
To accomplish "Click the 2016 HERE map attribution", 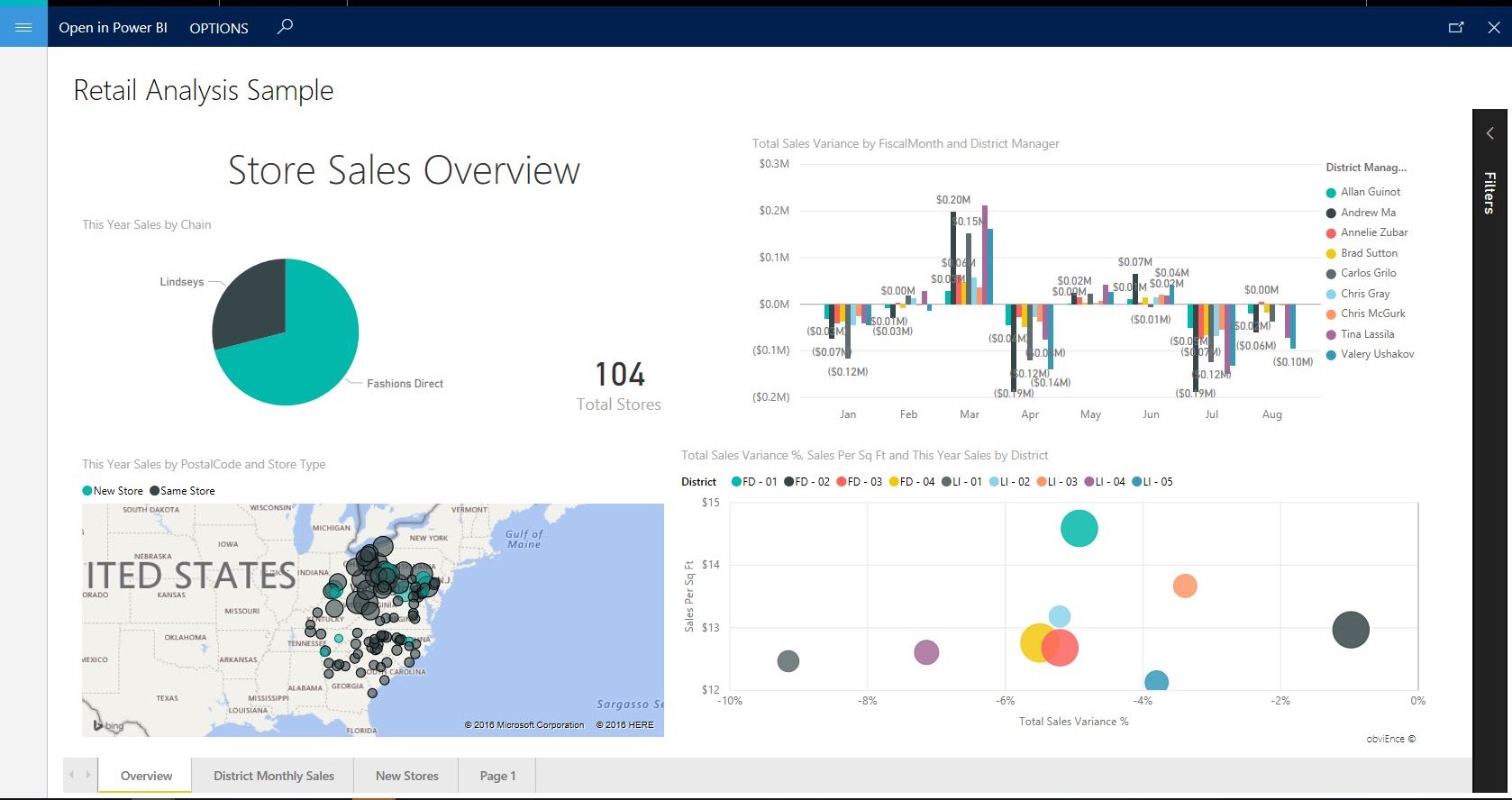I will click(625, 724).
